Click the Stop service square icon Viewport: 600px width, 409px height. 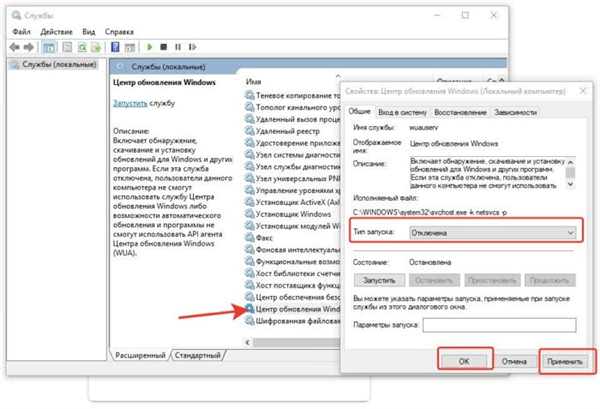(163, 47)
